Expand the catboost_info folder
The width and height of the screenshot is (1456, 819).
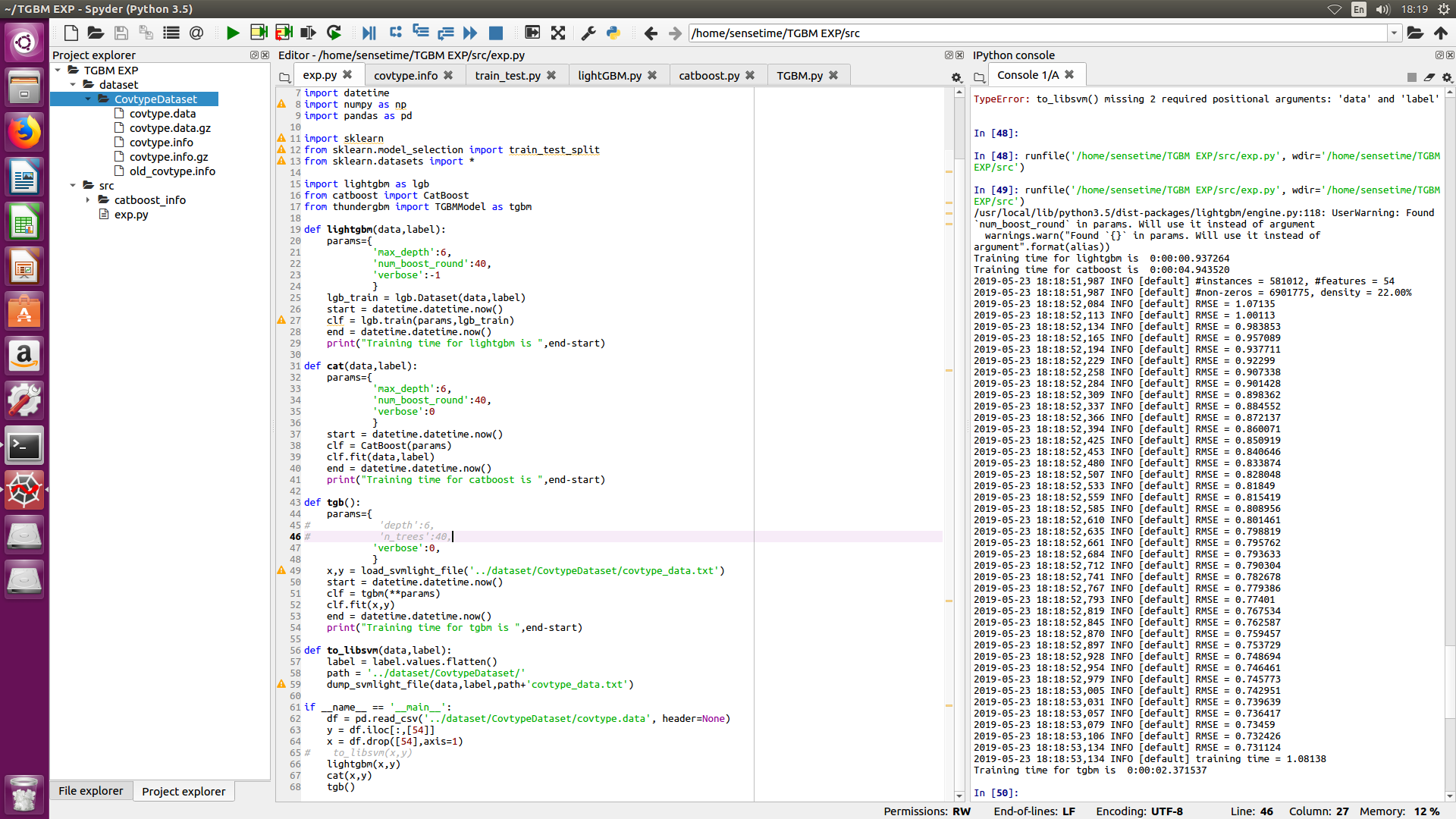click(88, 200)
